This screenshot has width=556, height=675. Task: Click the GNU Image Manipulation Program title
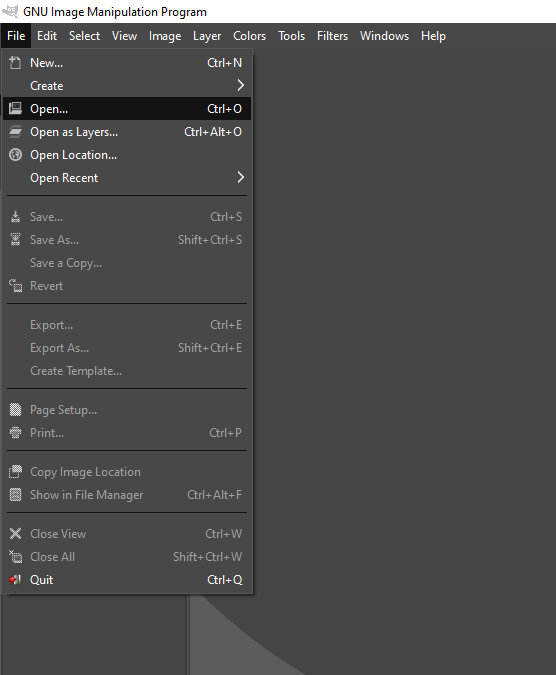pos(115,12)
